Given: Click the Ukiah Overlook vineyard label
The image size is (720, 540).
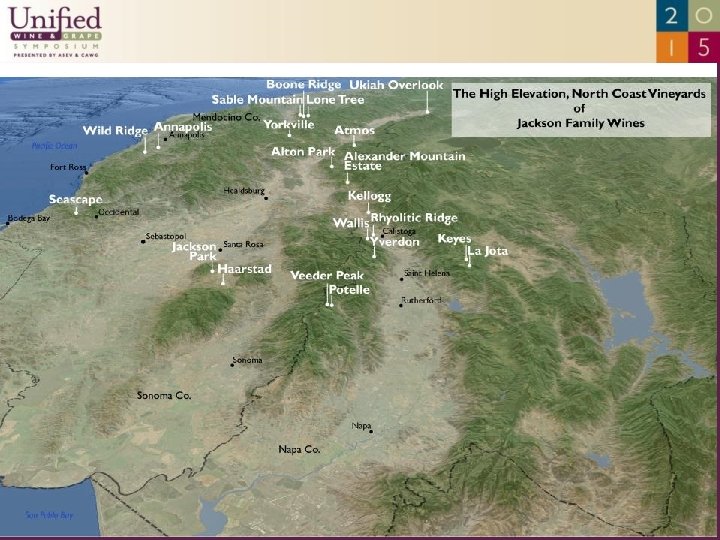Looking at the screenshot, I should click(396, 85).
